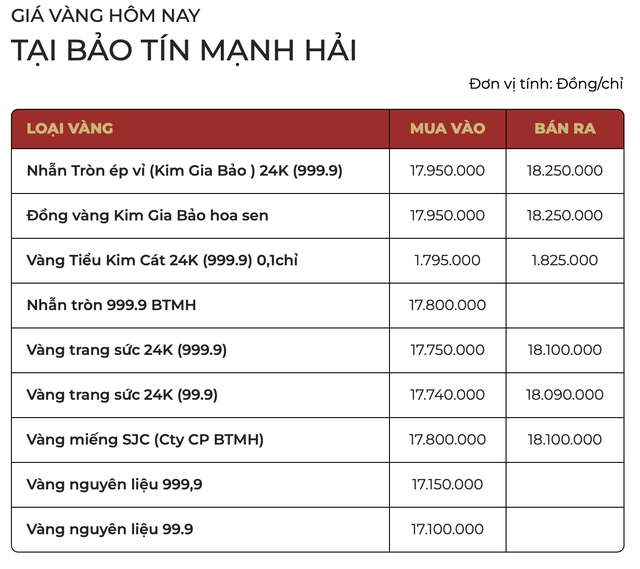Click the Đơn vị tính: Đồng/chỉ text
The height and width of the screenshot is (569, 640).
[x=546, y=84]
